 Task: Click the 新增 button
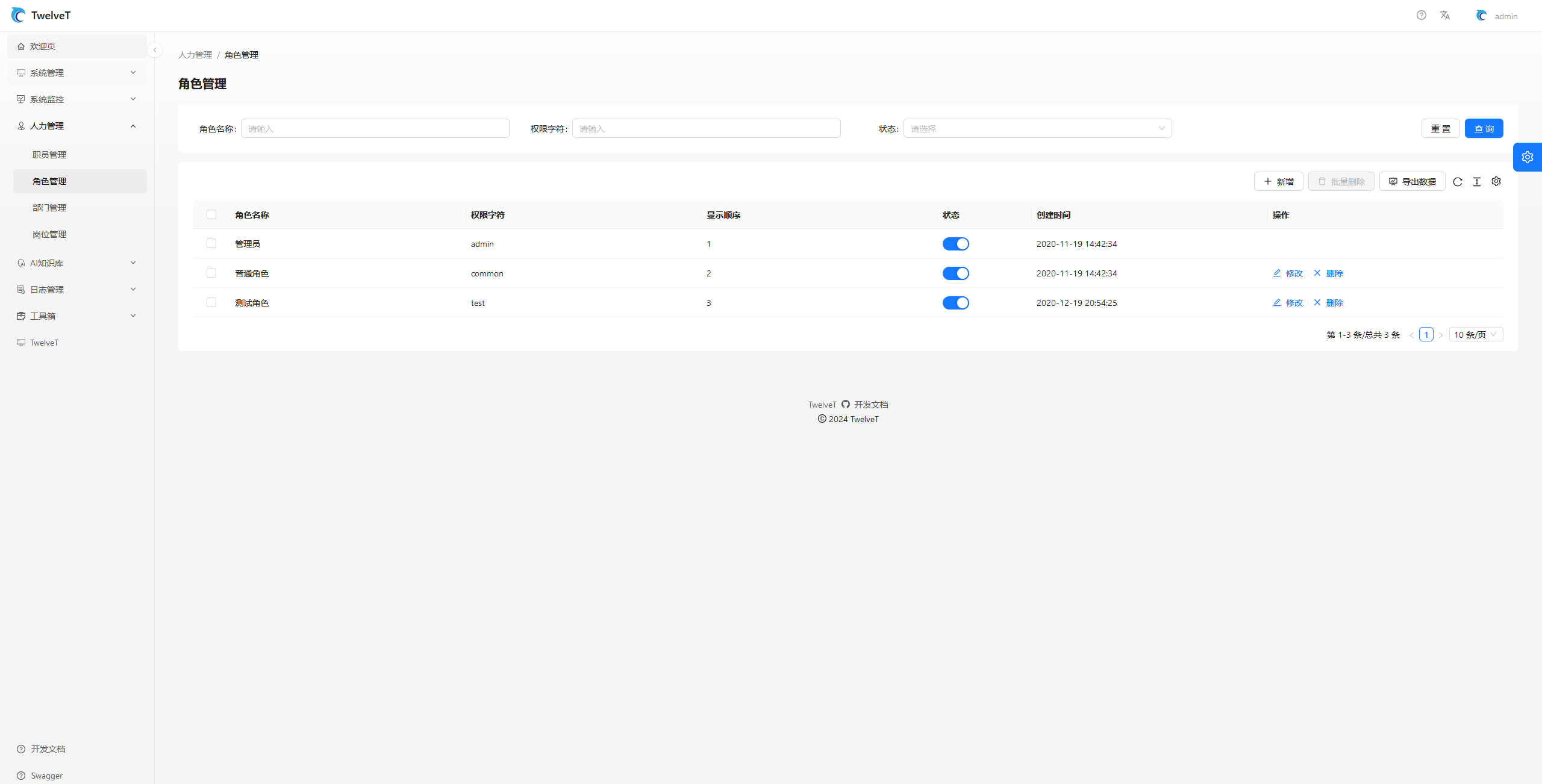(x=1278, y=181)
